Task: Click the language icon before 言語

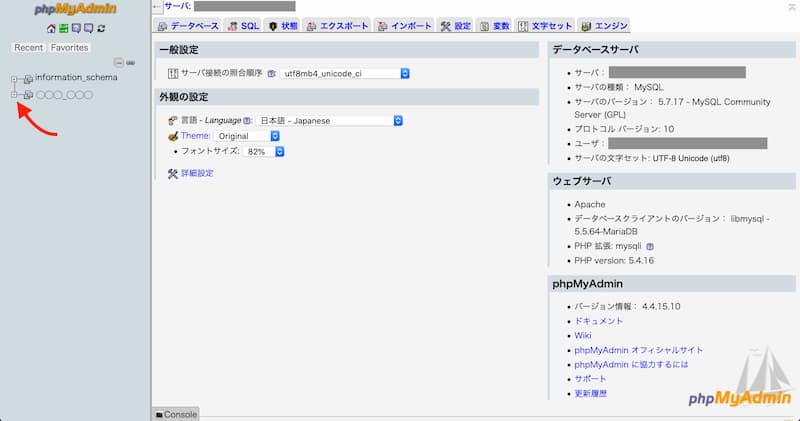Action: point(172,121)
